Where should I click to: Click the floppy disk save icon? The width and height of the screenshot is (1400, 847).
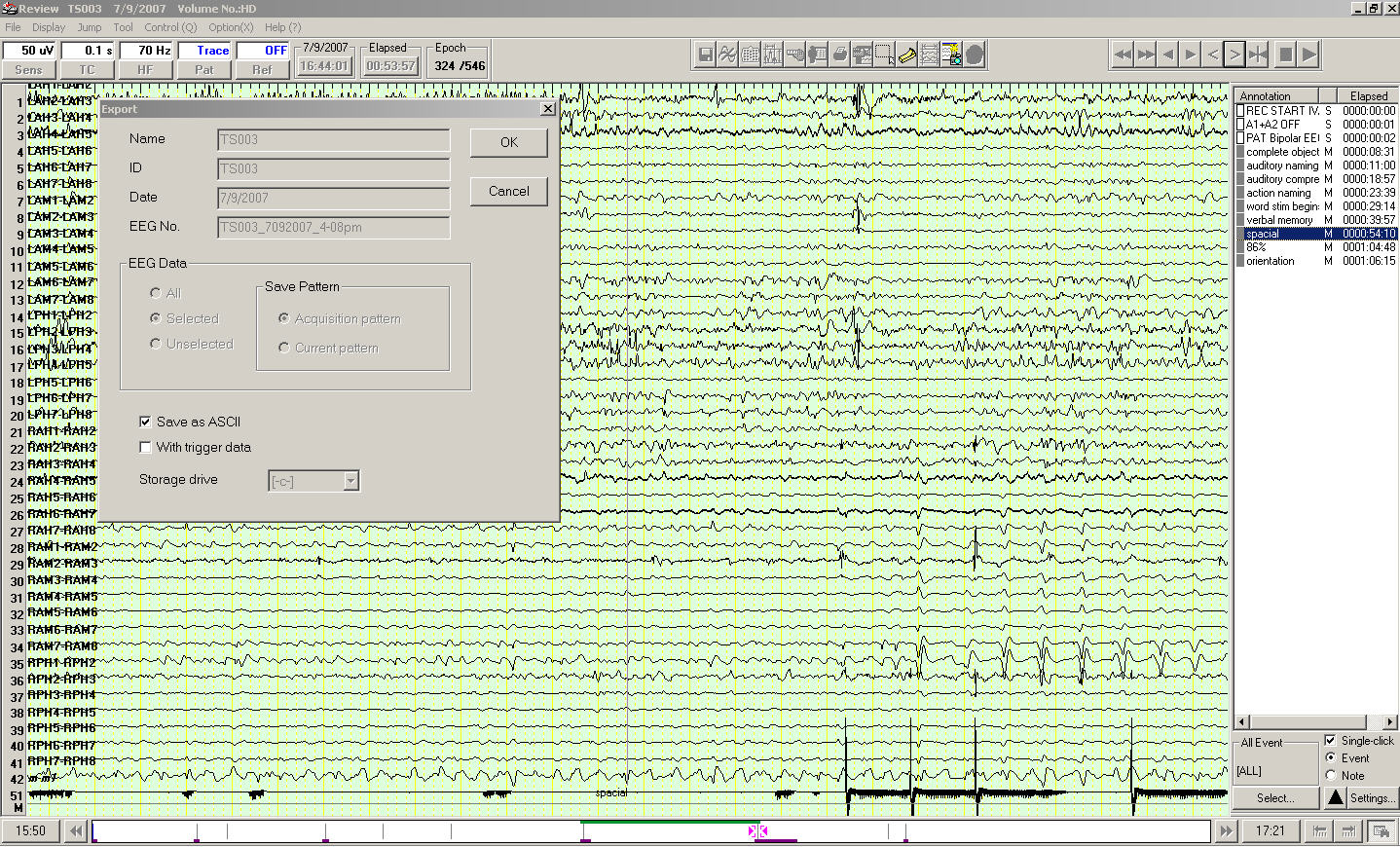tap(706, 55)
